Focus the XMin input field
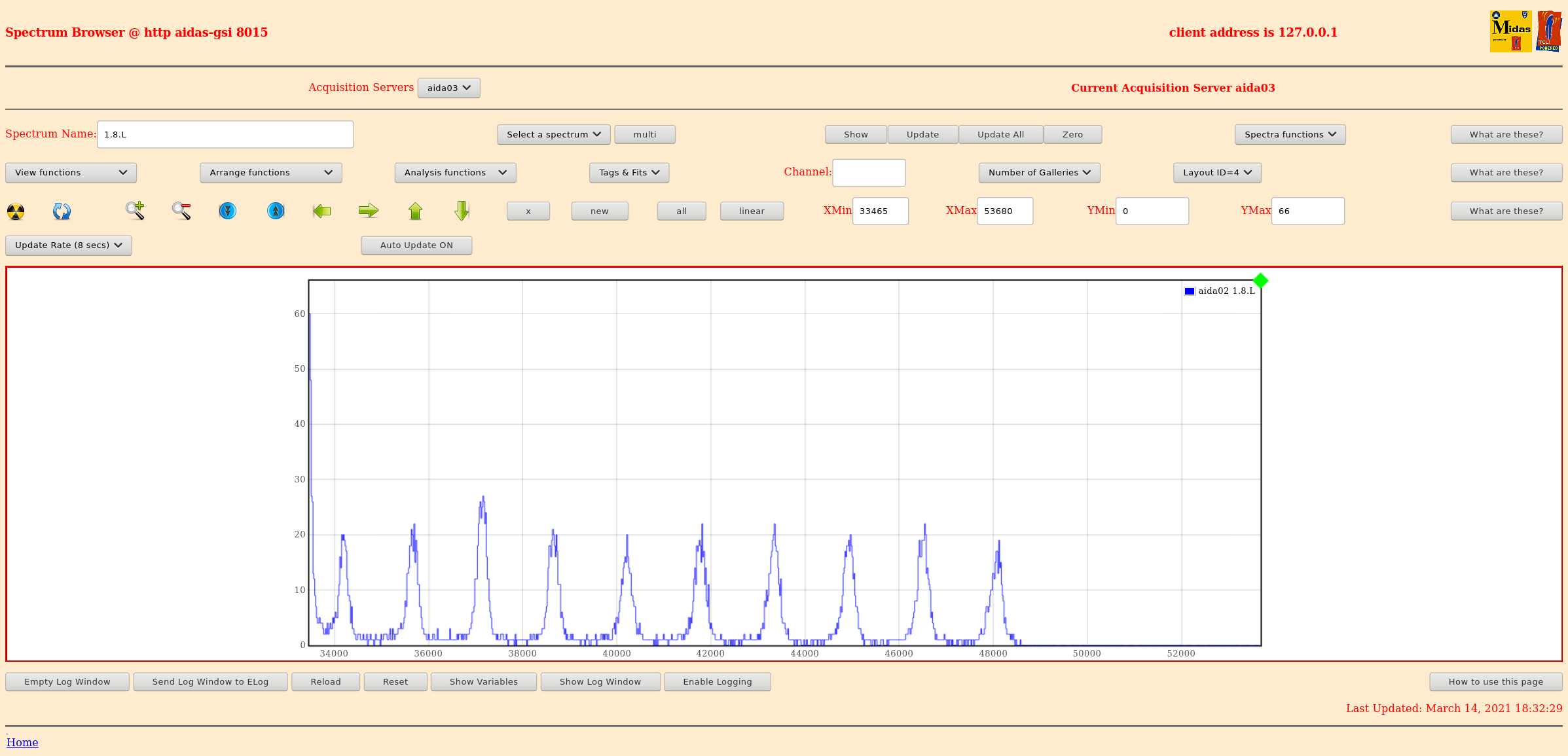1568x756 pixels. tap(880, 211)
